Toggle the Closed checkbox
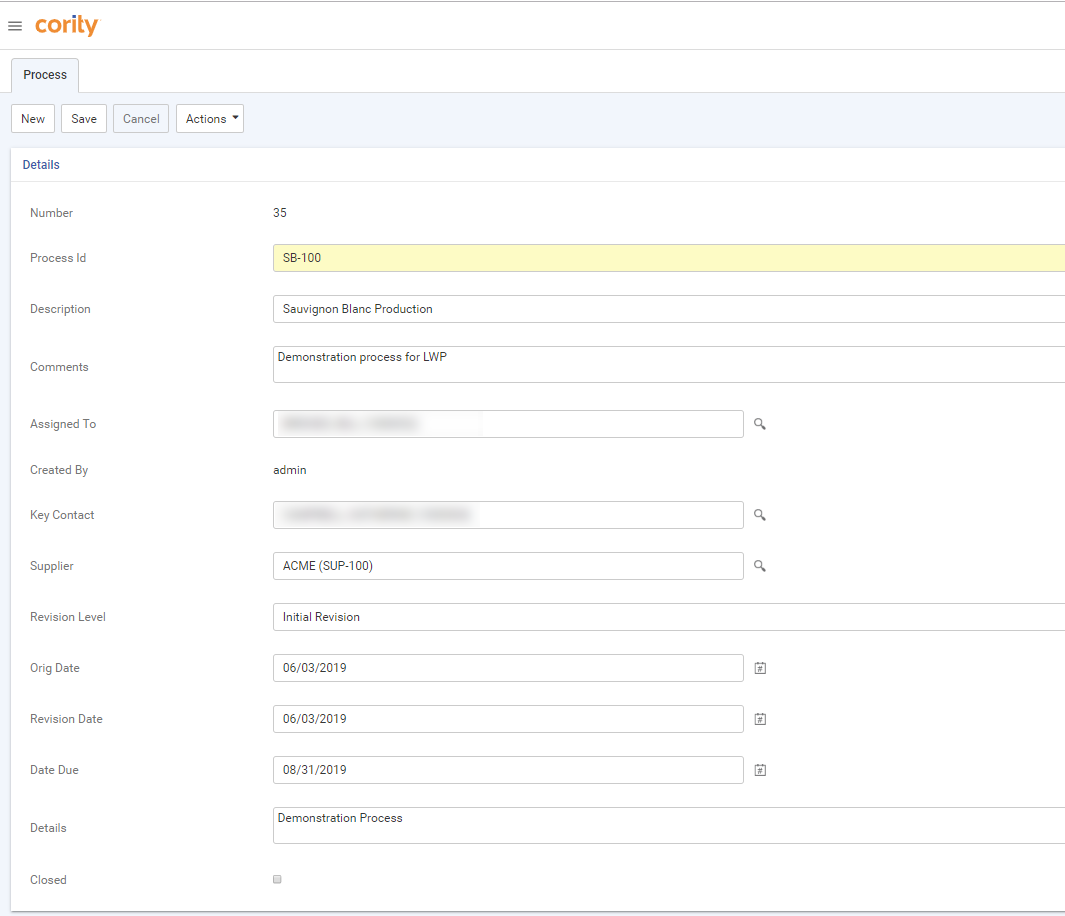The width and height of the screenshot is (1065, 916). (x=277, y=880)
